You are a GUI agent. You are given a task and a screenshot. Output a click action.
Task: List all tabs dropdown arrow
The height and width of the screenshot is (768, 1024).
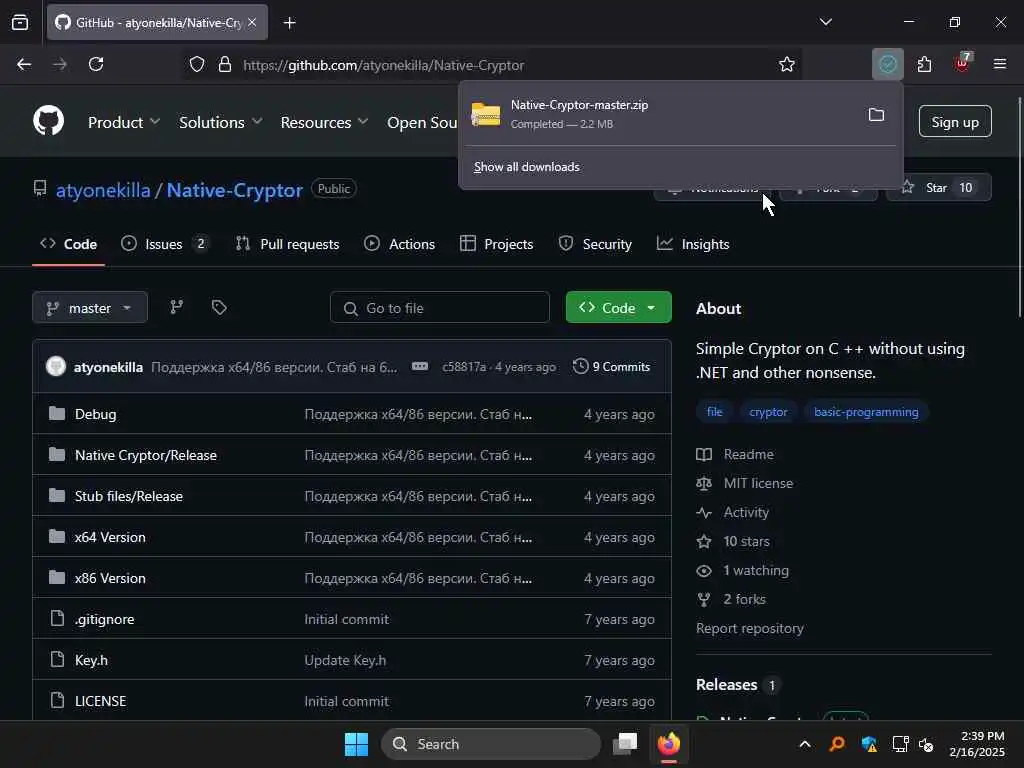point(825,22)
